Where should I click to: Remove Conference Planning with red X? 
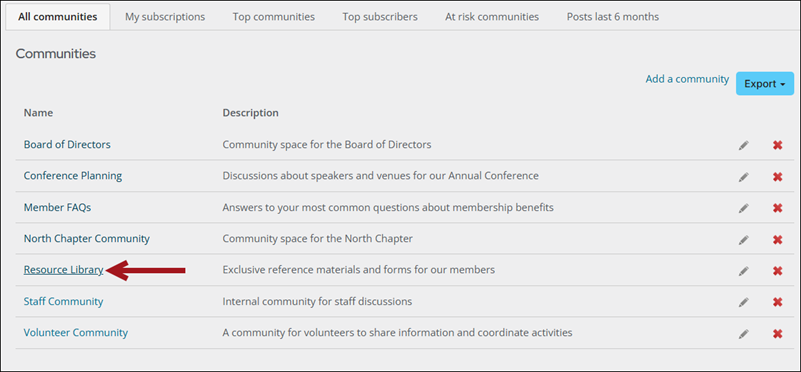point(778,177)
